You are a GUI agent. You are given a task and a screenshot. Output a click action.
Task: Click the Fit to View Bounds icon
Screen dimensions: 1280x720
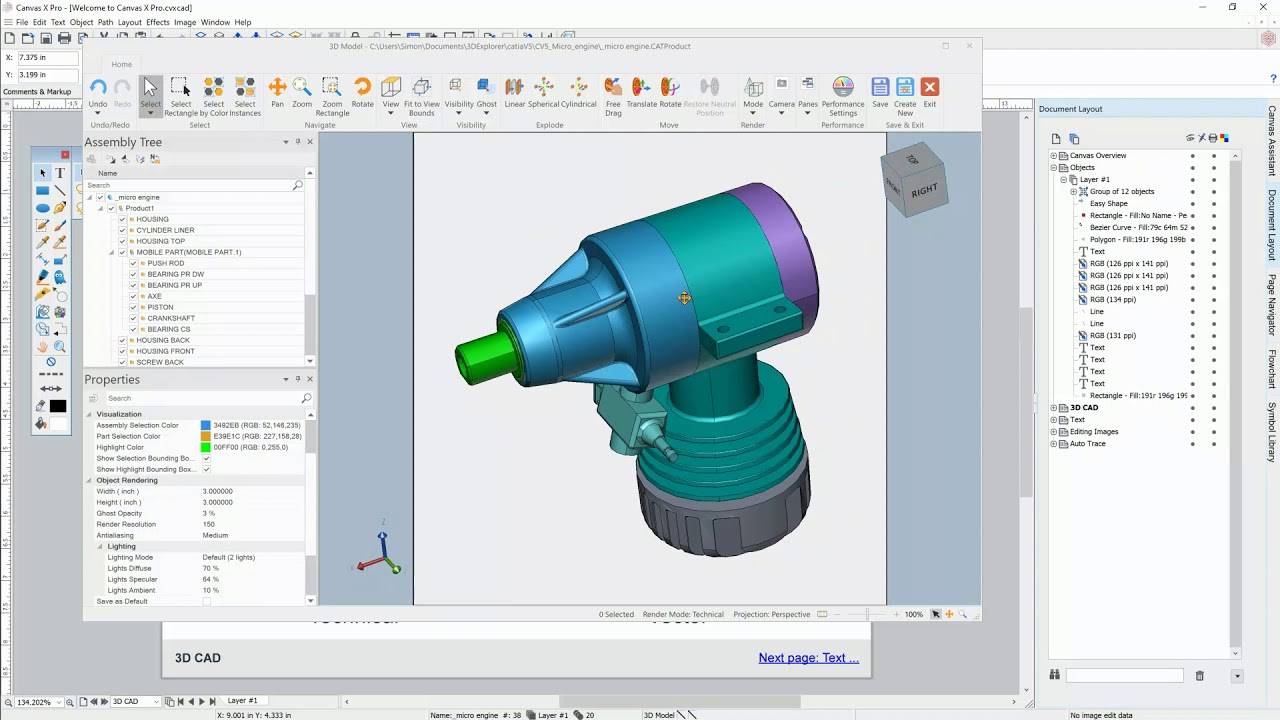click(422, 90)
